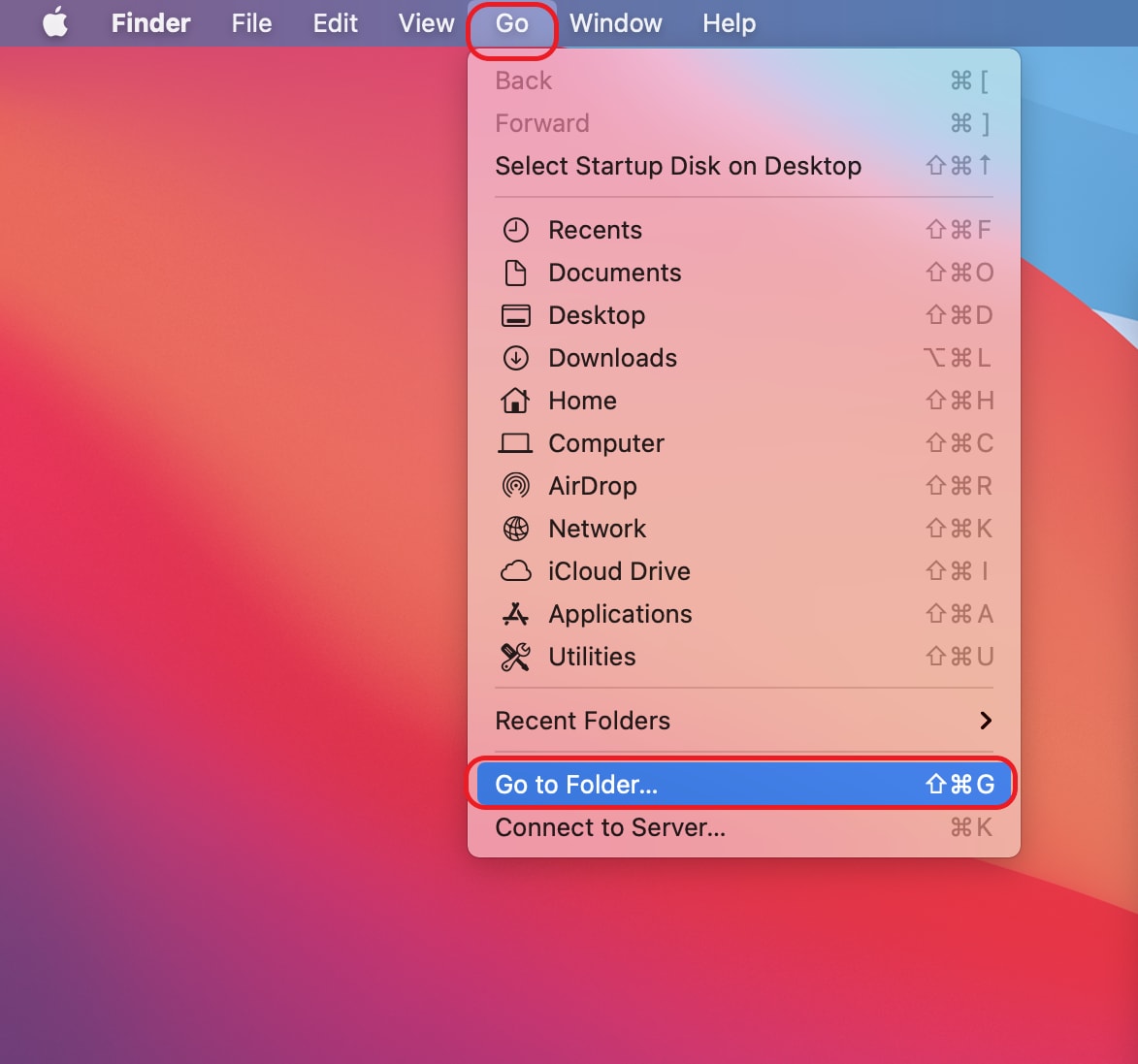Open Recent Folders submenu entry

pos(744,721)
